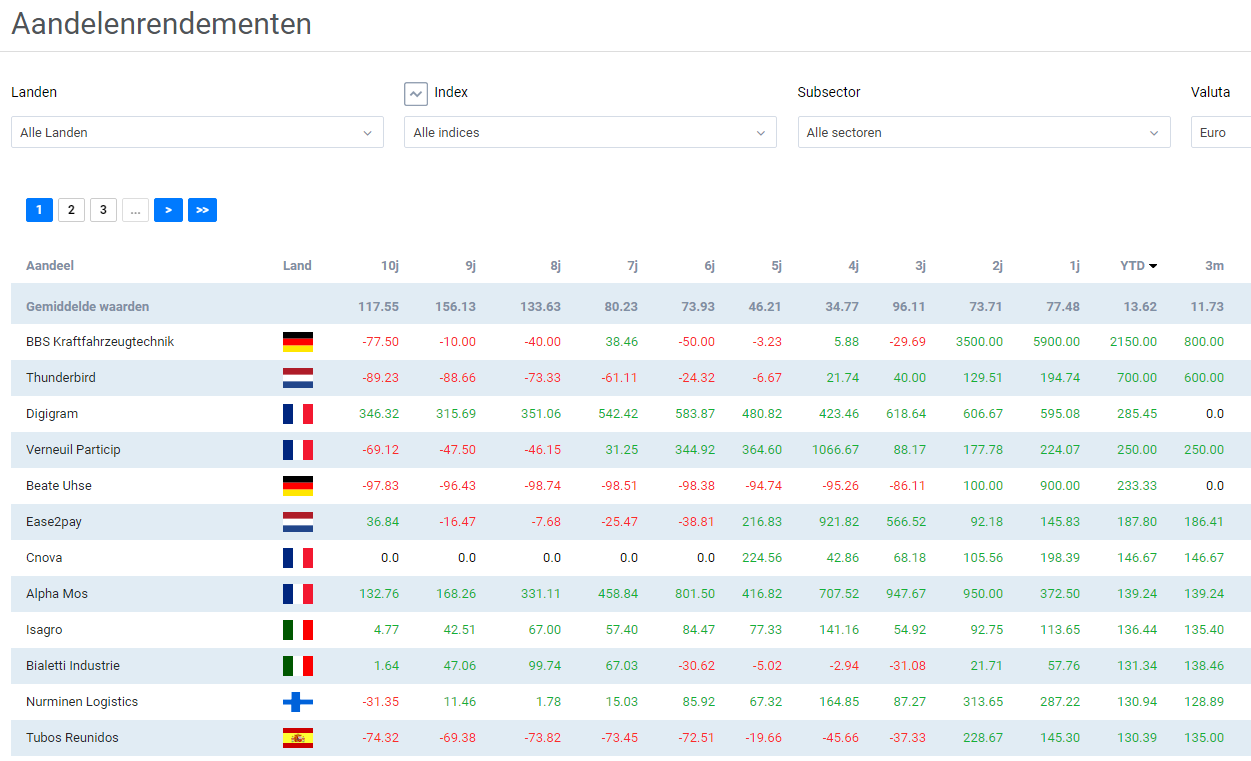The width and height of the screenshot is (1251, 761).
Task: Open Cnova stock
Action: (x=45, y=558)
